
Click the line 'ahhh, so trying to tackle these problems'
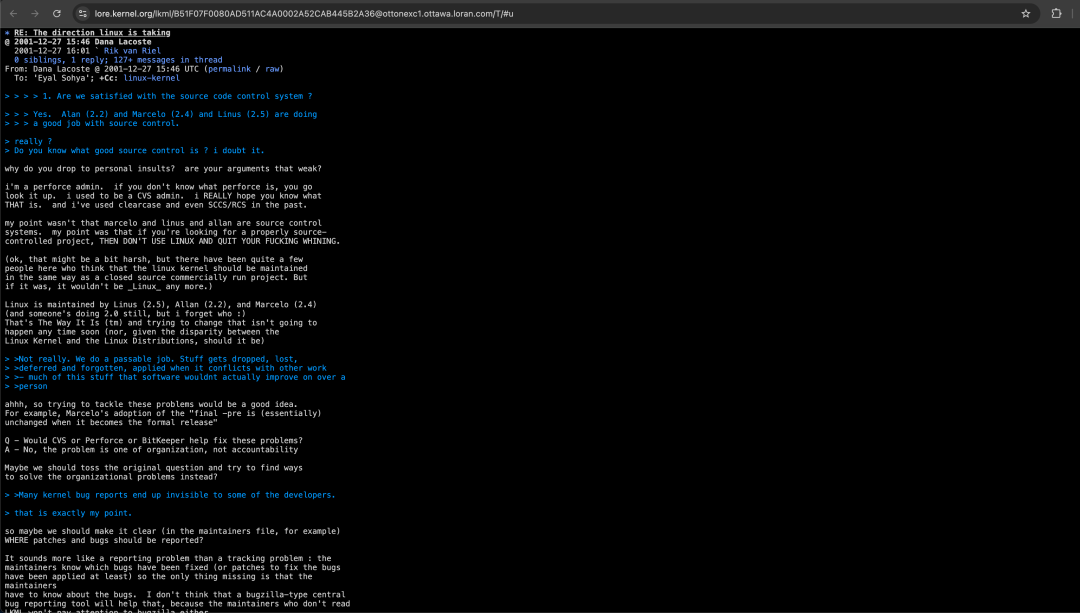pos(151,404)
